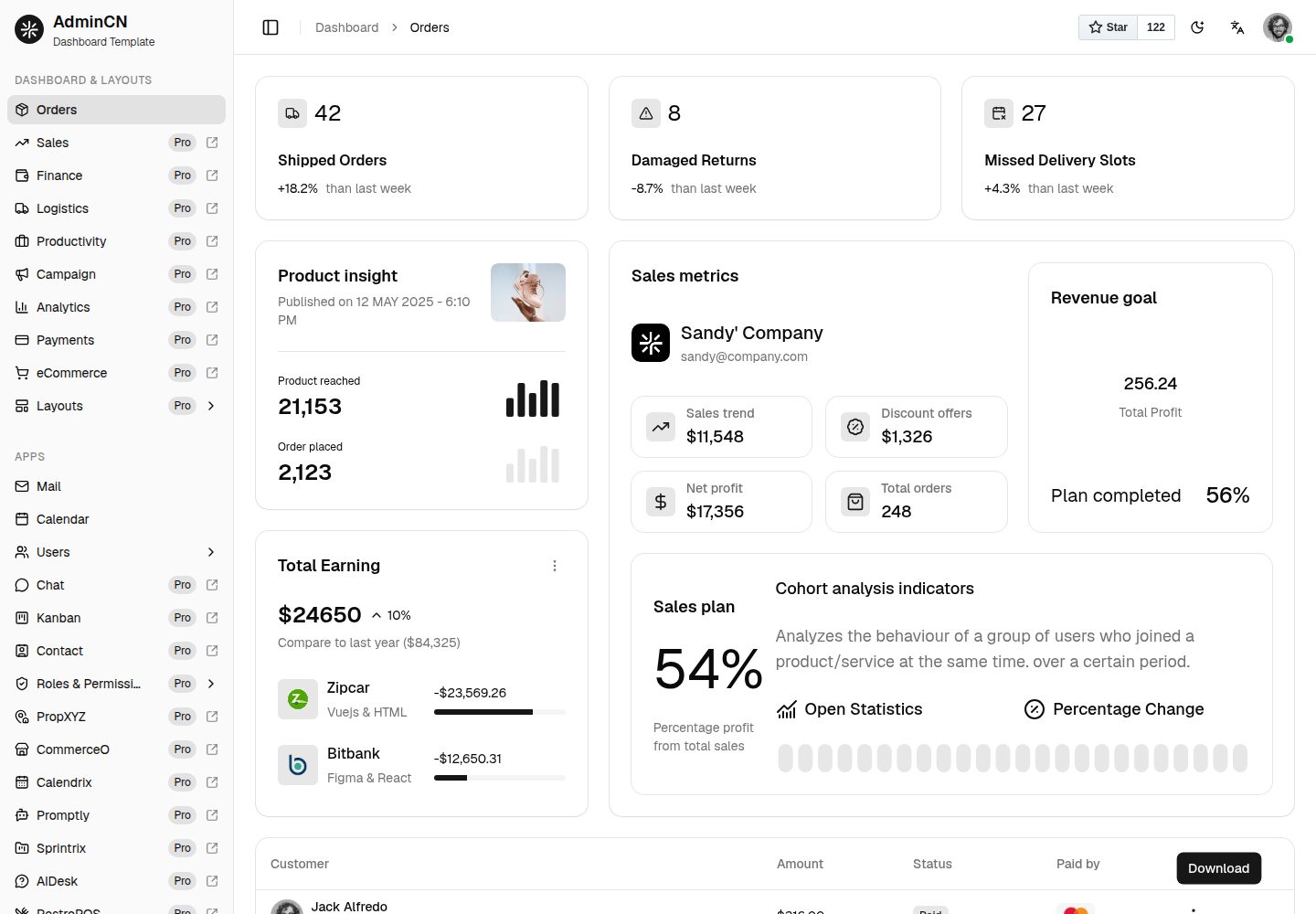Click the Analytics bar chart icon
This screenshot has height=914, width=1316.
point(22,307)
